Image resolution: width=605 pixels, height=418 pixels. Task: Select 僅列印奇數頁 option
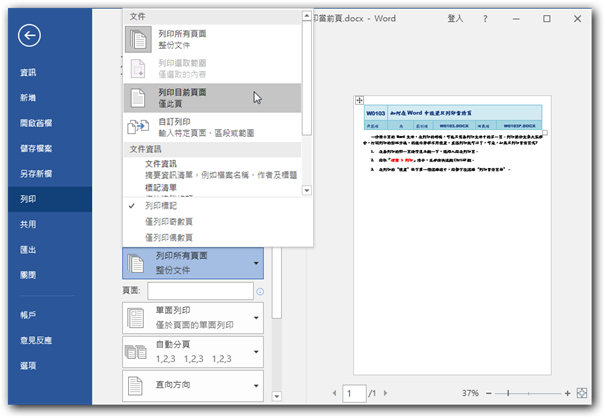[169, 222]
